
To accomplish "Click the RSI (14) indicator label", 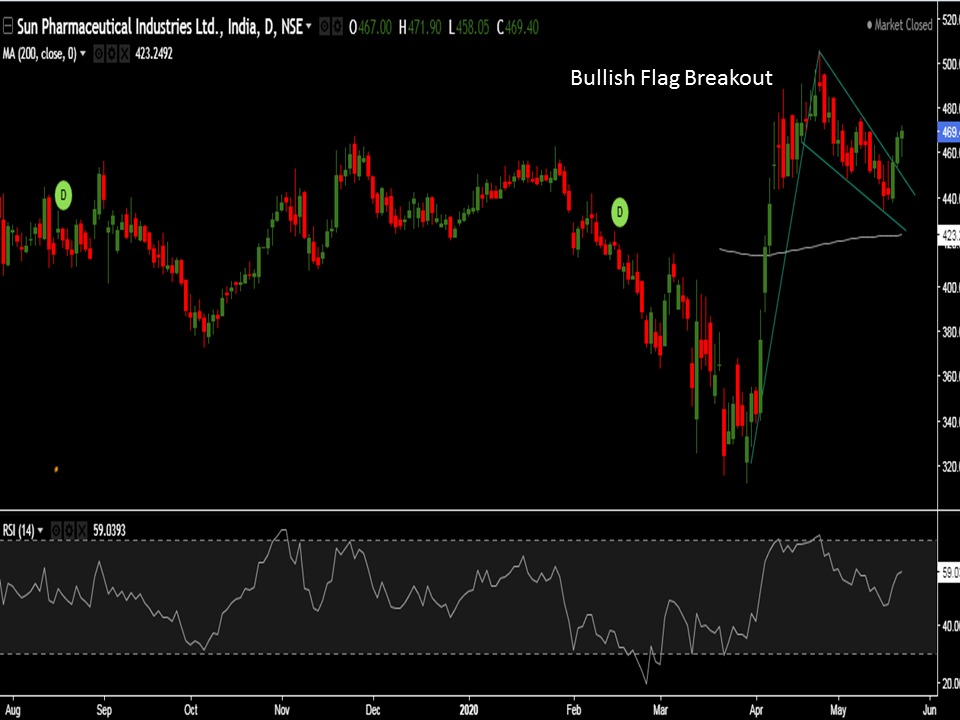I will tap(18, 530).
